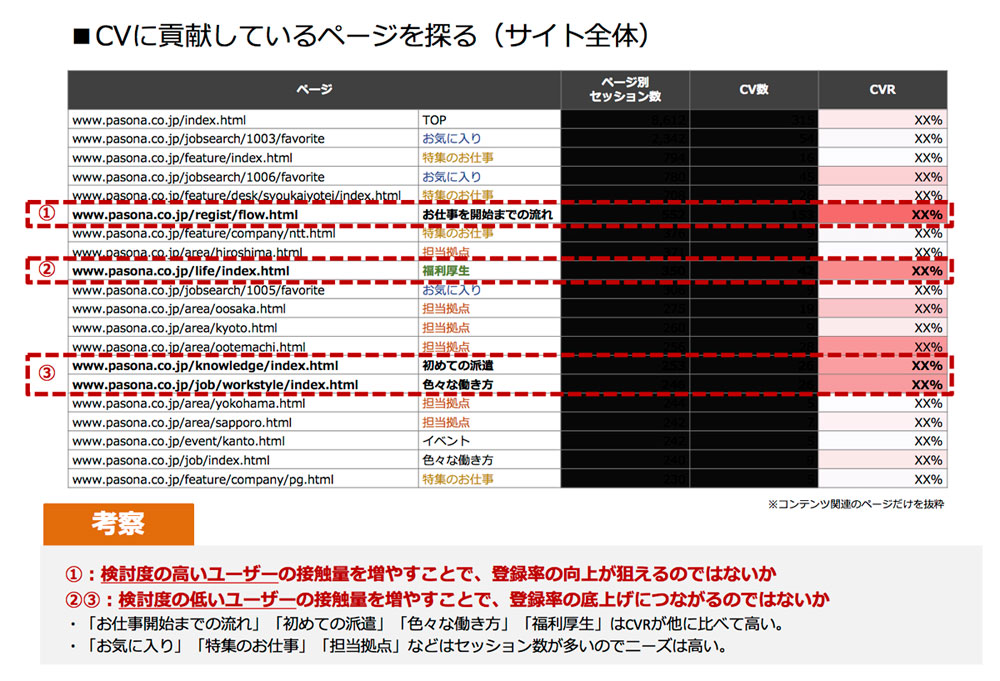
Task: Click the ページ別セッション数 column header
Action: (x=625, y=90)
